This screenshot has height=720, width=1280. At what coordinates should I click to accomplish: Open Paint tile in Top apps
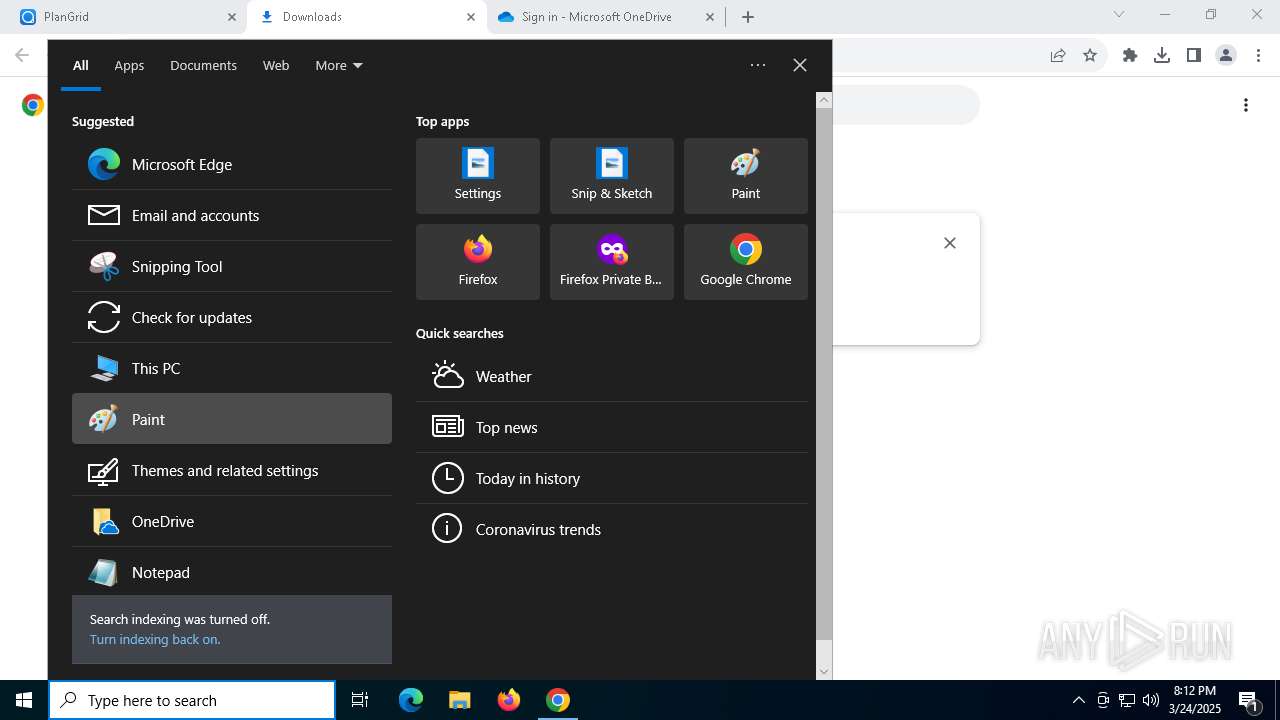coord(746,176)
